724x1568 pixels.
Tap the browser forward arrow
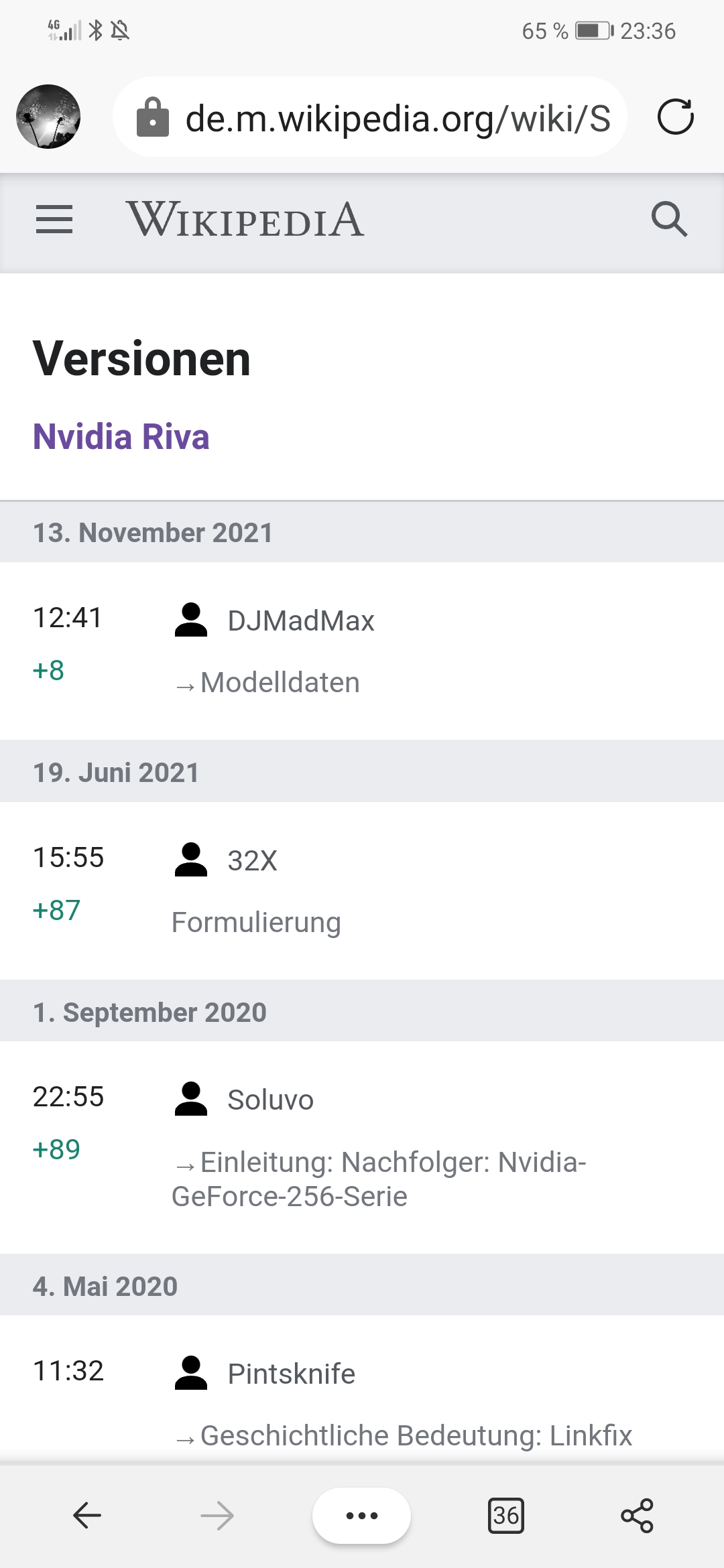(x=217, y=1515)
